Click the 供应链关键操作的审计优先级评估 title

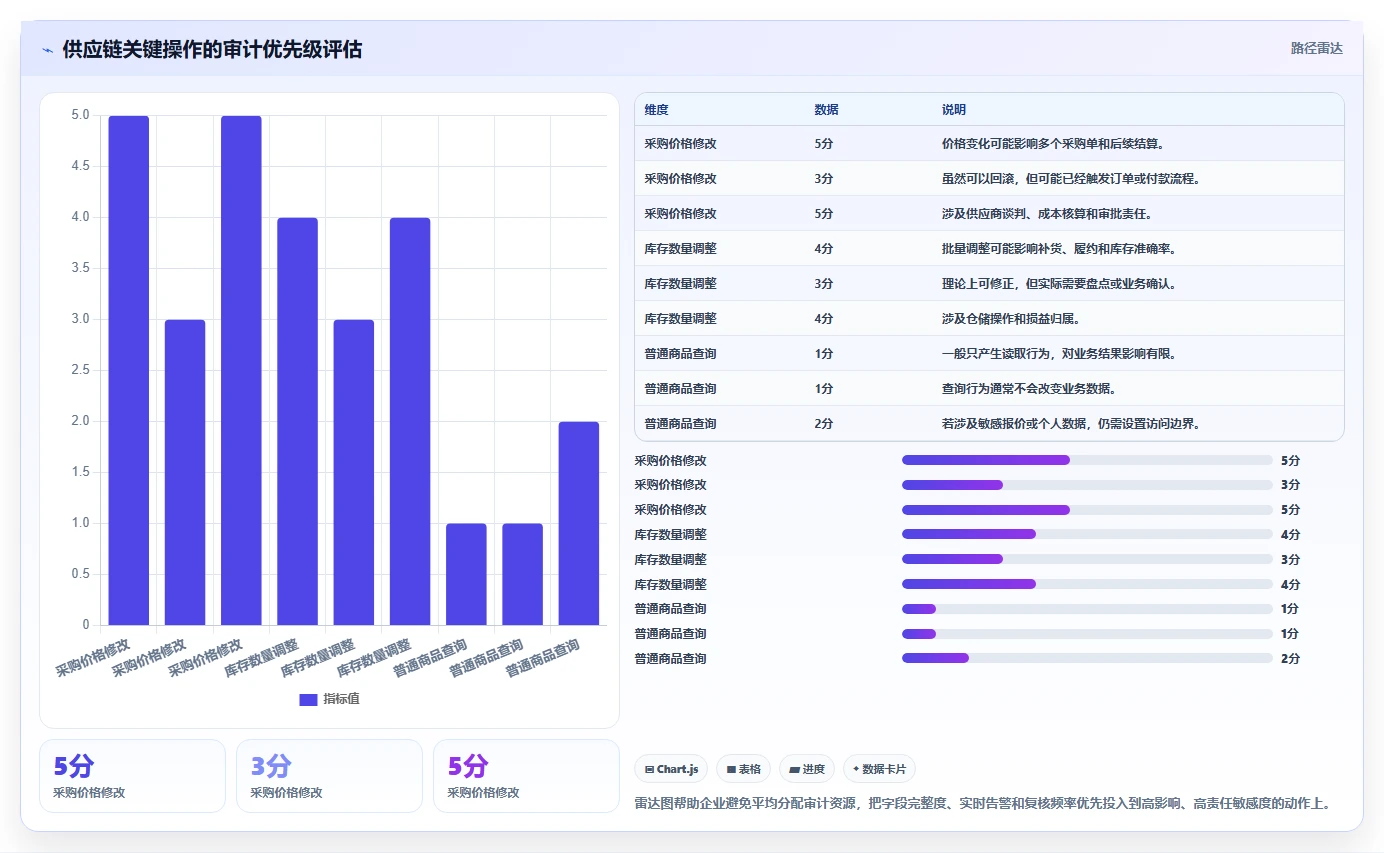coord(212,49)
